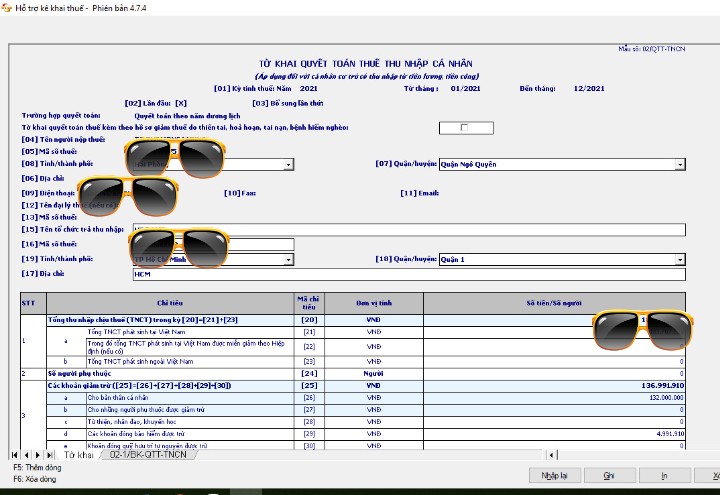Open the Quận Ngô Quyền district dropdown
The width and height of the screenshot is (720, 495).
680,165
